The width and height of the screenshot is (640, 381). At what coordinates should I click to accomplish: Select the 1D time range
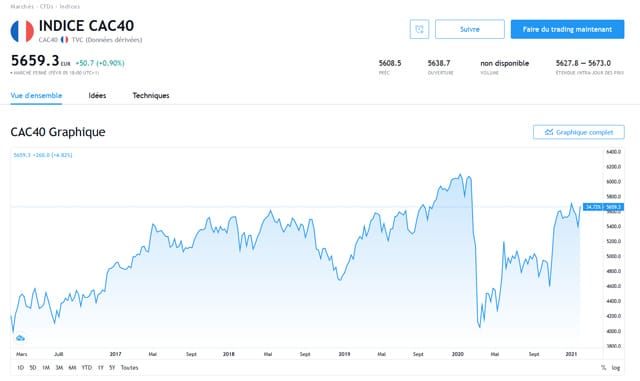pos(20,368)
